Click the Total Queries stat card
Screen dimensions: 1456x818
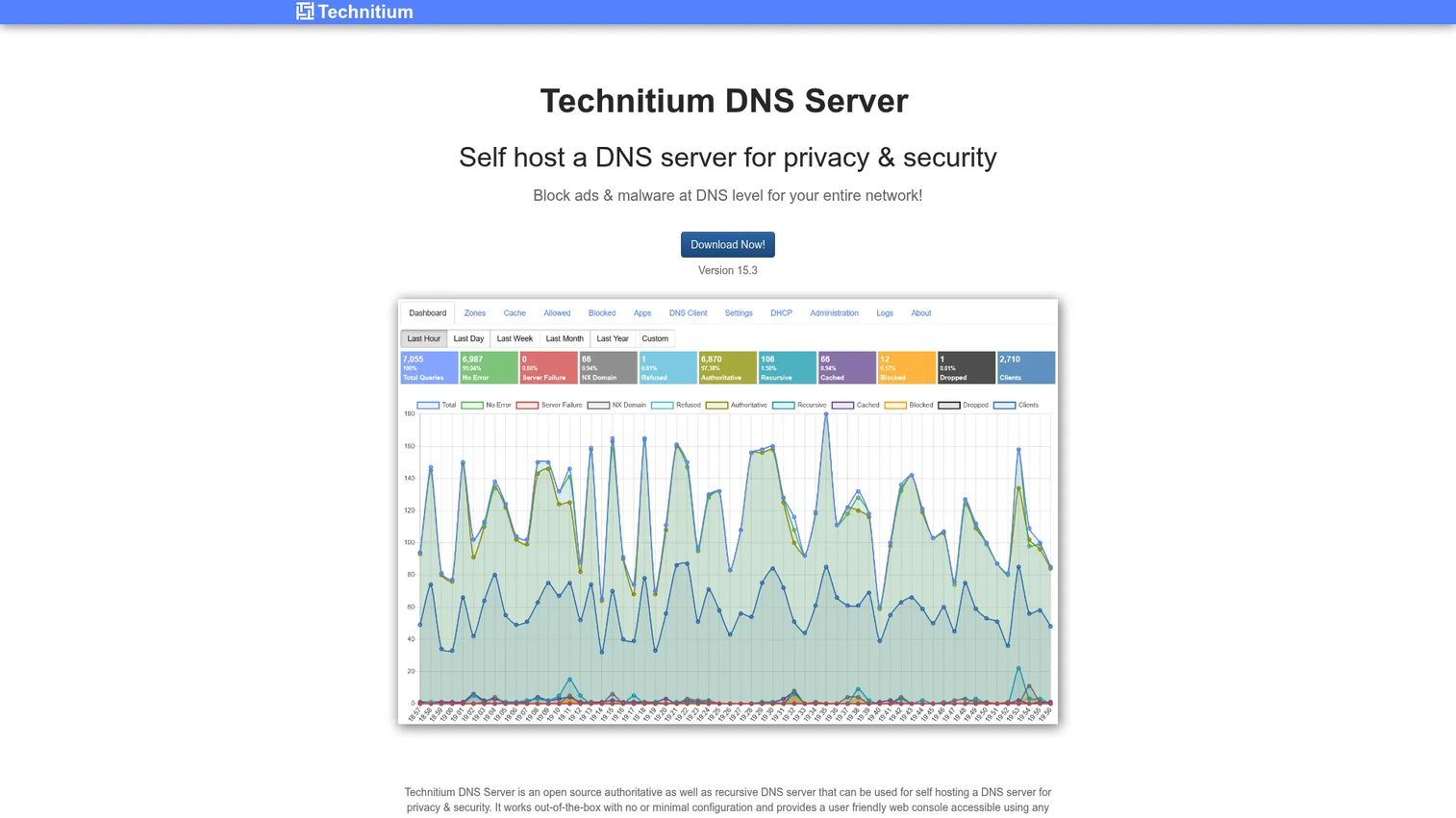(x=429, y=367)
